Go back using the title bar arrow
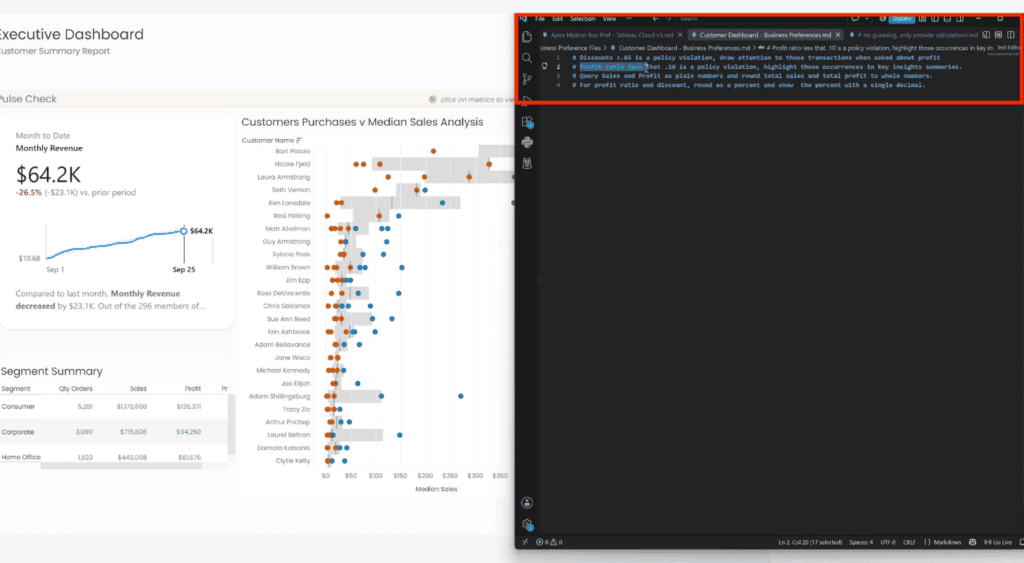This screenshot has height=563, width=1024. click(655, 19)
